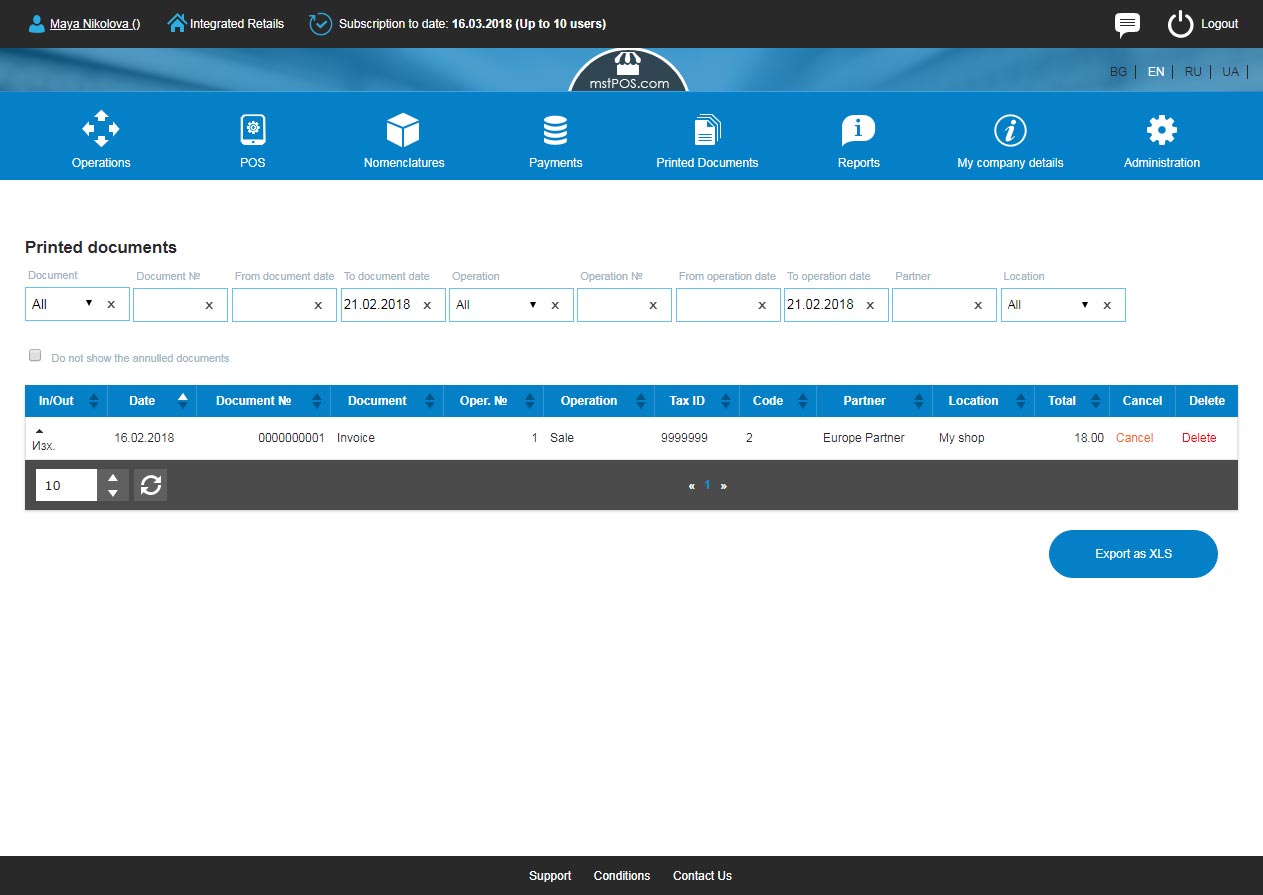Enable Do not show annulled documents
Image resolution: width=1263 pixels, height=895 pixels.
tap(35, 355)
